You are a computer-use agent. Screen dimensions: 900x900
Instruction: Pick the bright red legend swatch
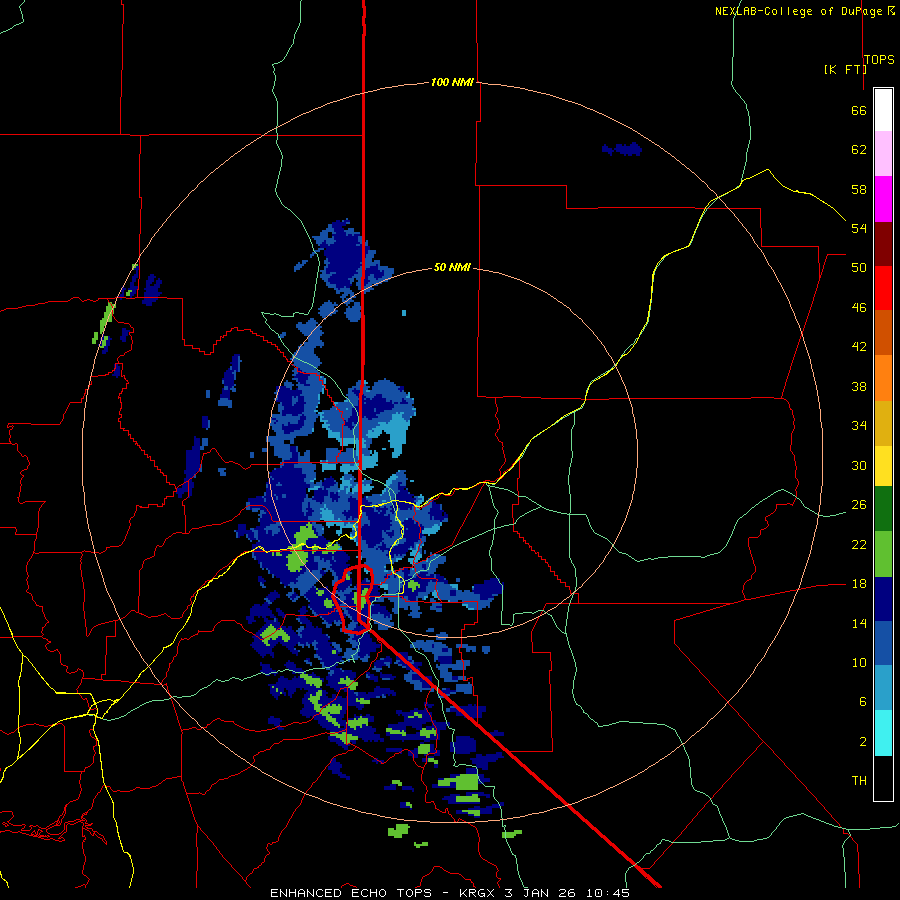pos(883,288)
